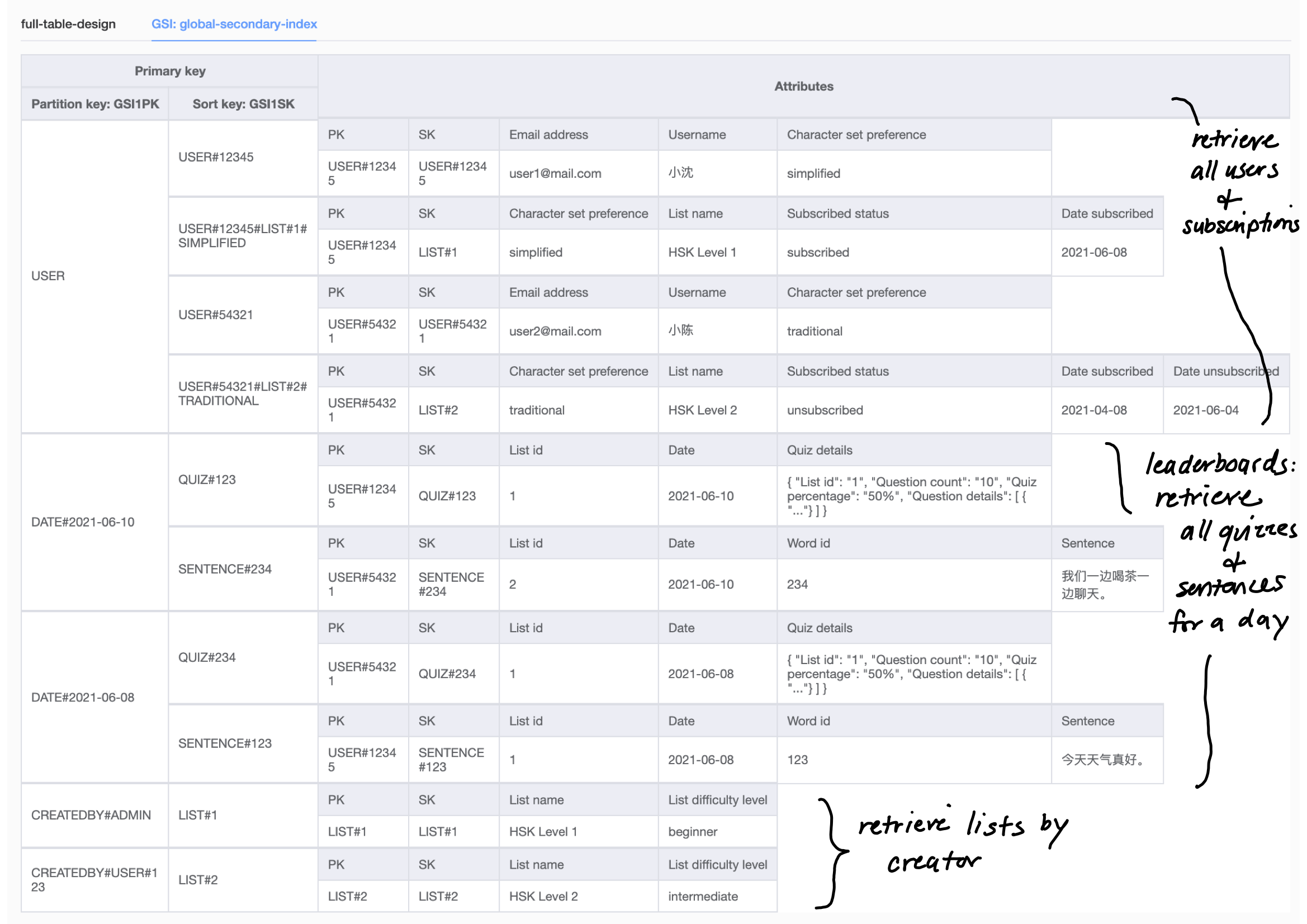Click the unsubscribed status value for LIST#2
This screenshot has width=1307, height=924.
pos(823,410)
